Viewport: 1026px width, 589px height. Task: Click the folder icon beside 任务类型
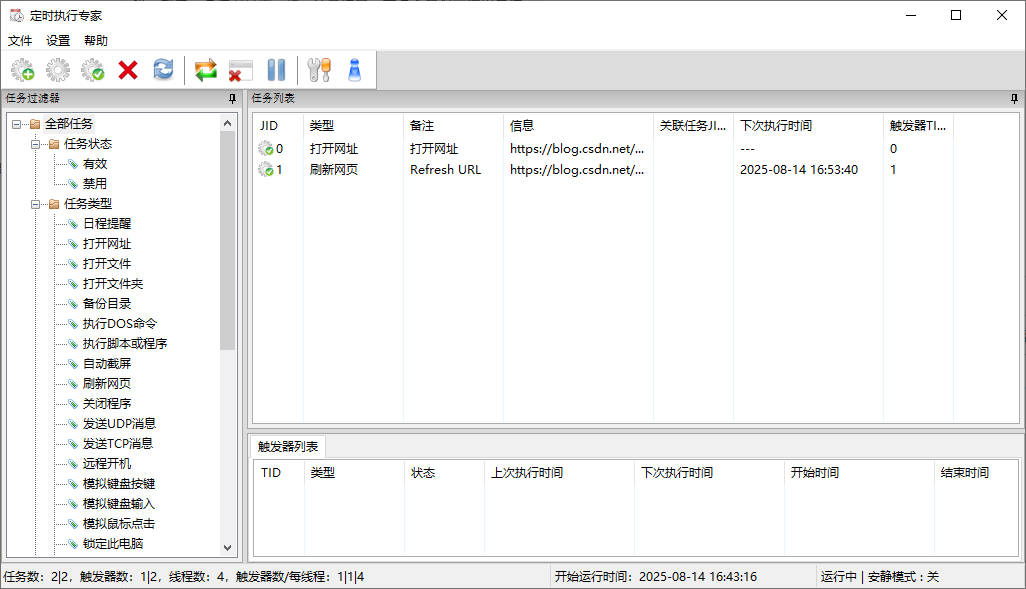pos(54,204)
